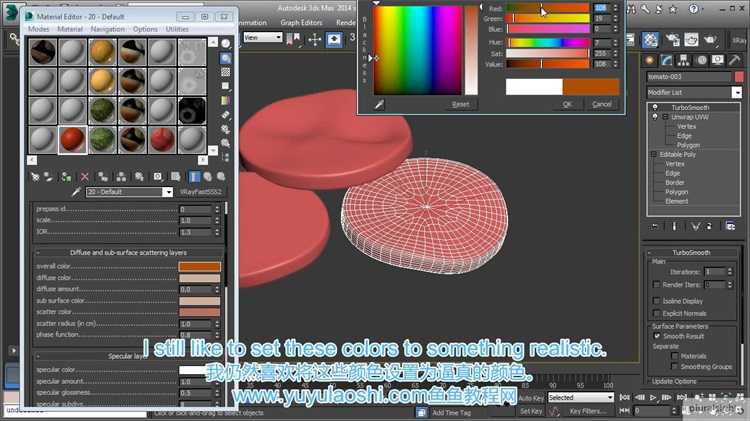Screen dimensions: 750x421
Task: Click Sample Type sphere icon in Material Editor
Action: (x=226, y=44)
